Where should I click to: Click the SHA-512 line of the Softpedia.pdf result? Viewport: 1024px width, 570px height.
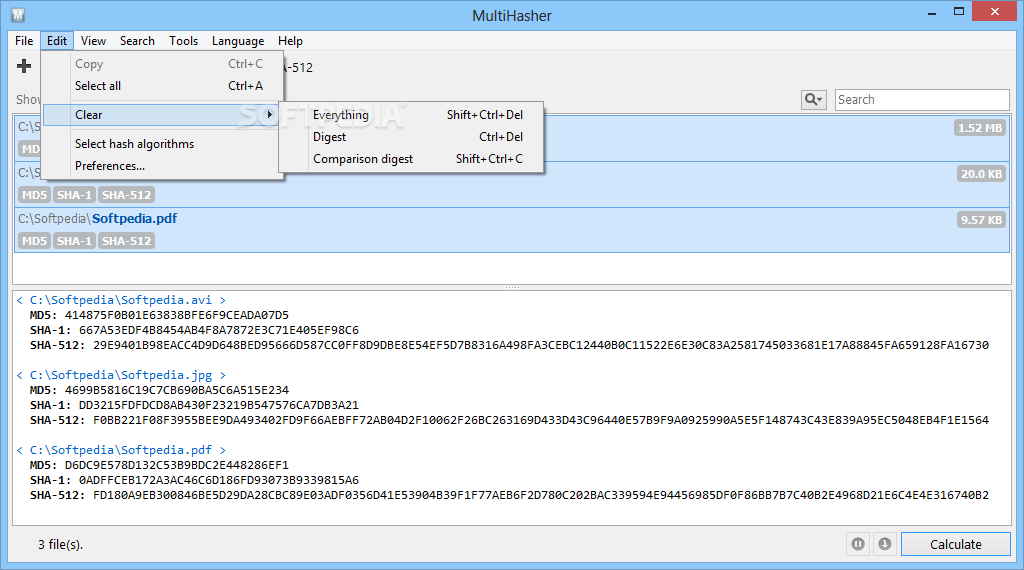click(509, 496)
